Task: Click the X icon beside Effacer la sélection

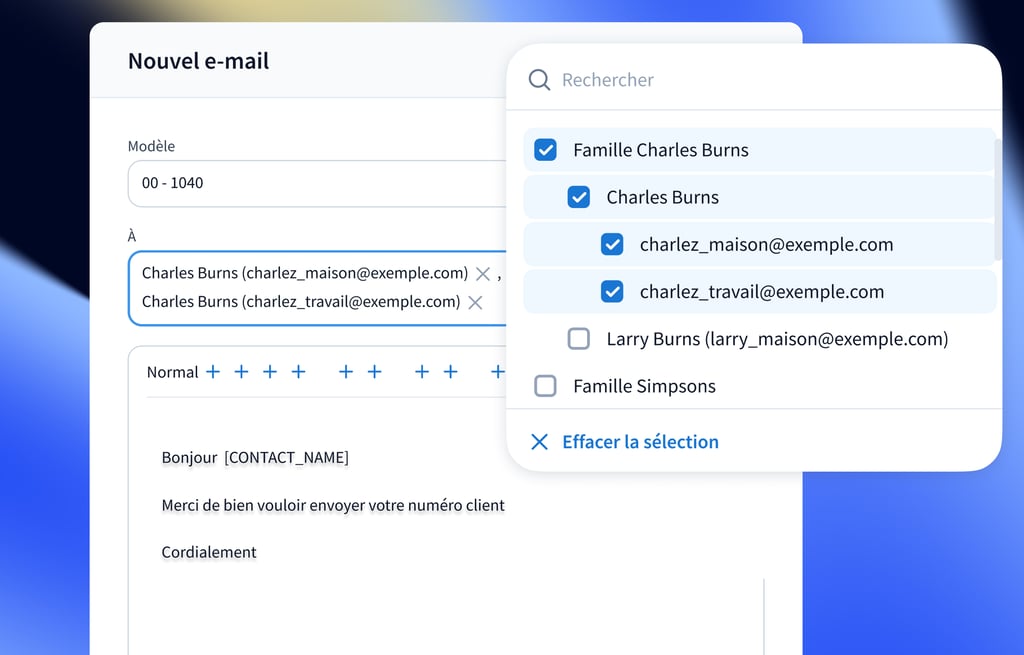Action: (x=539, y=442)
